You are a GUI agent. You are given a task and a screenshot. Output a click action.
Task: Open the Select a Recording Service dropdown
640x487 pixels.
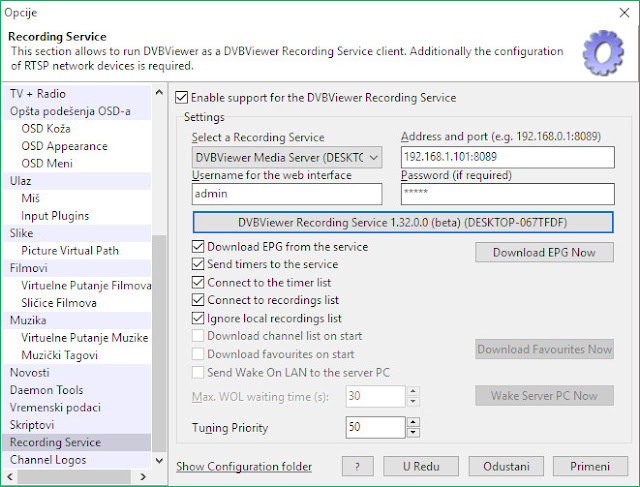coord(287,157)
